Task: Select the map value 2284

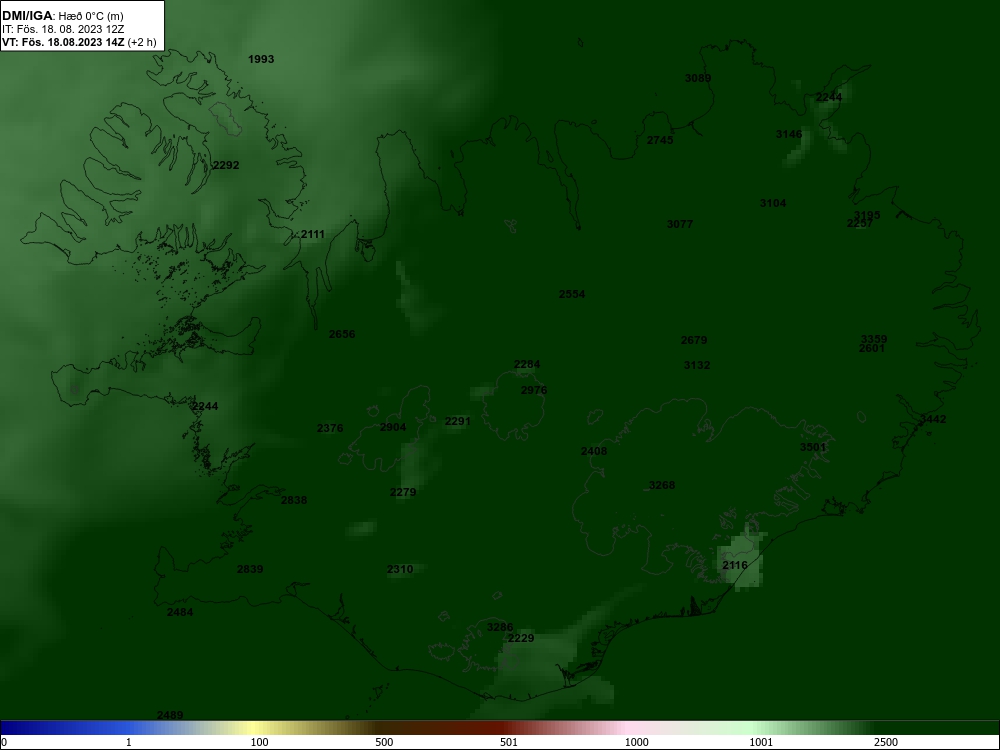Action: coord(527,364)
